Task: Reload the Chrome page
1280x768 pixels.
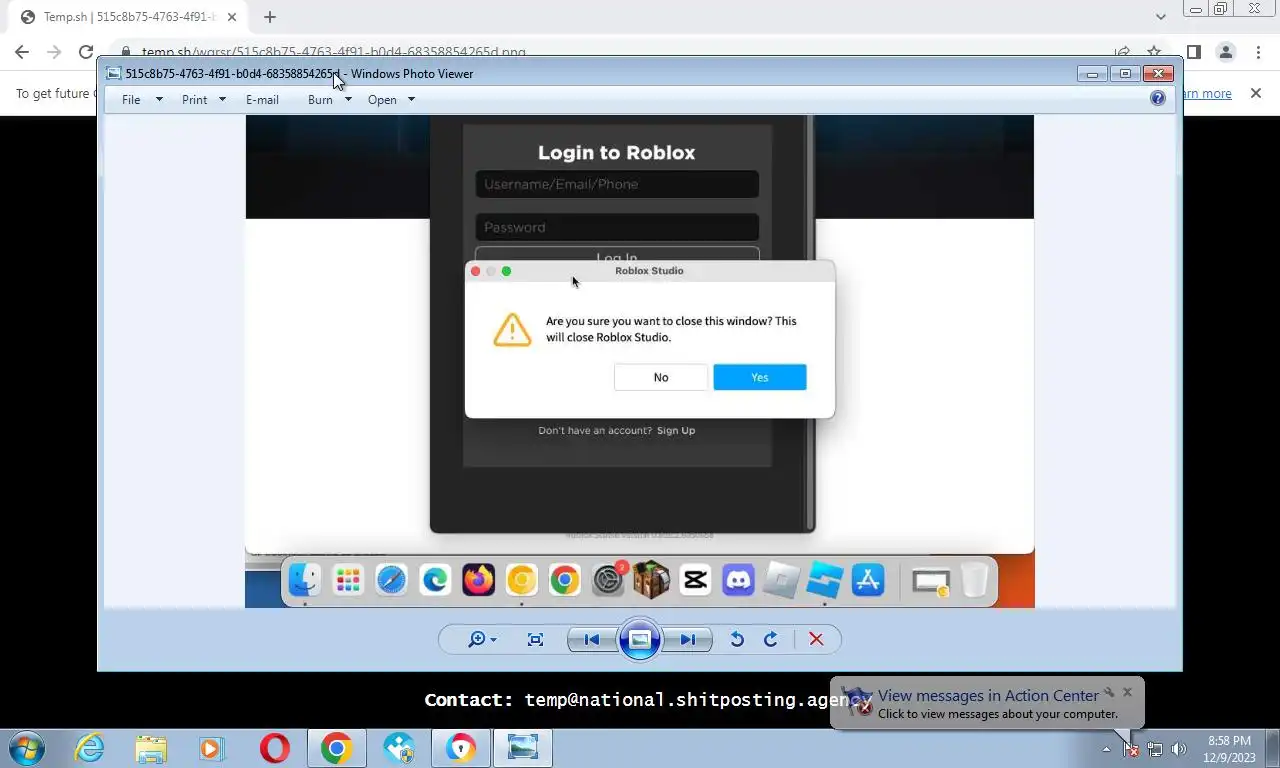Action: point(86,52)
